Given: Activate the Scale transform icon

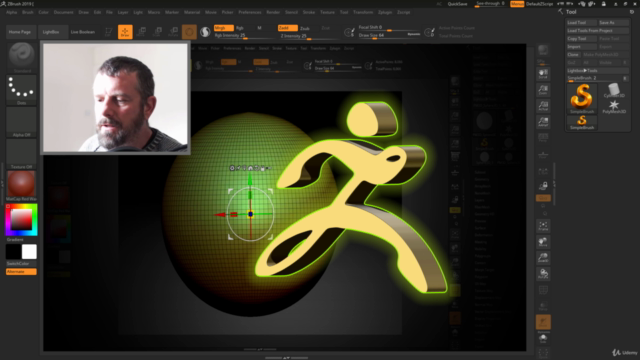Looking at the screenshot, I should click(158, 32).
